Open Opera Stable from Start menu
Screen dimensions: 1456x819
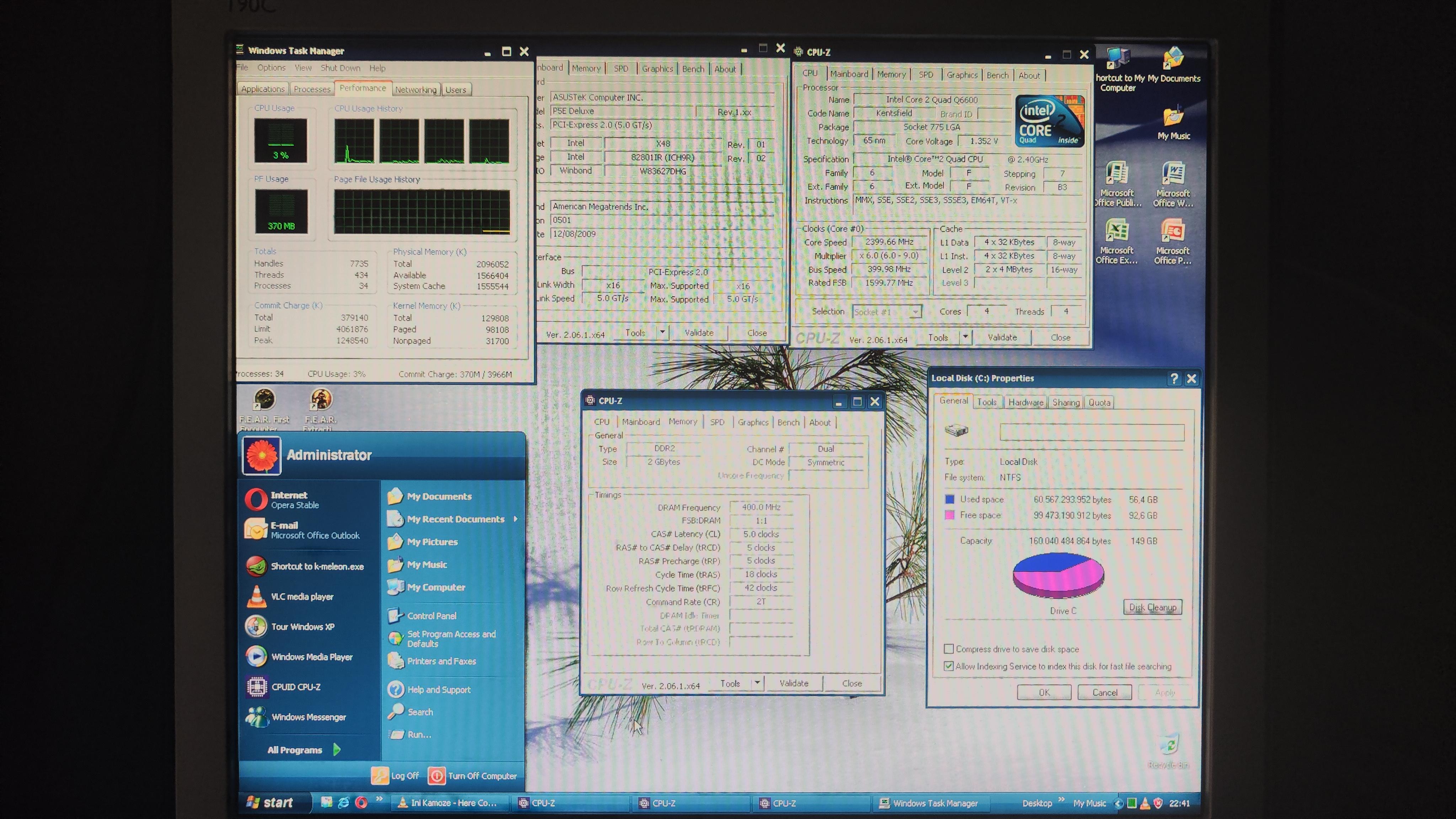pos(294,500)
